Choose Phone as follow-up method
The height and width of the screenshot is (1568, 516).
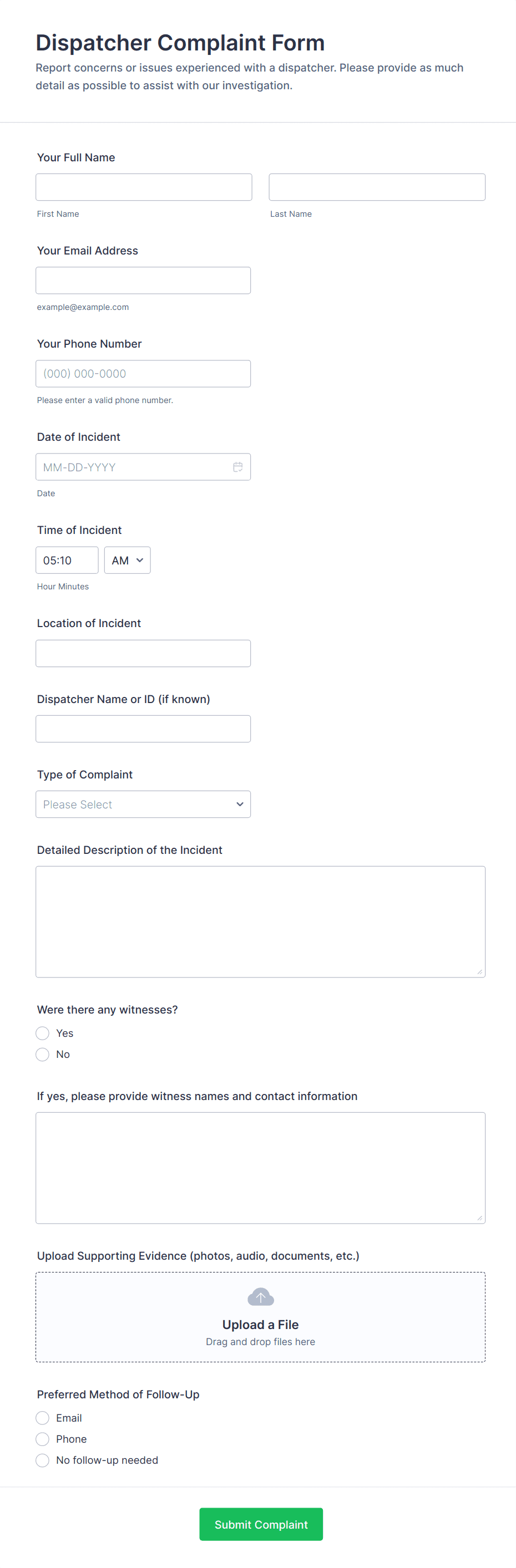coord(43,1439)
